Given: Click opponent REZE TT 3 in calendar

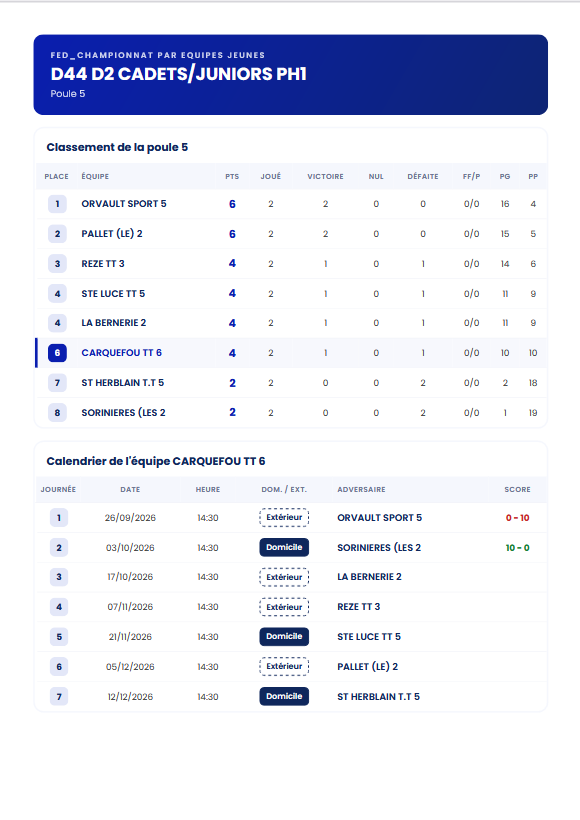Looking at the screenshot, I should [x=358, y=607].
